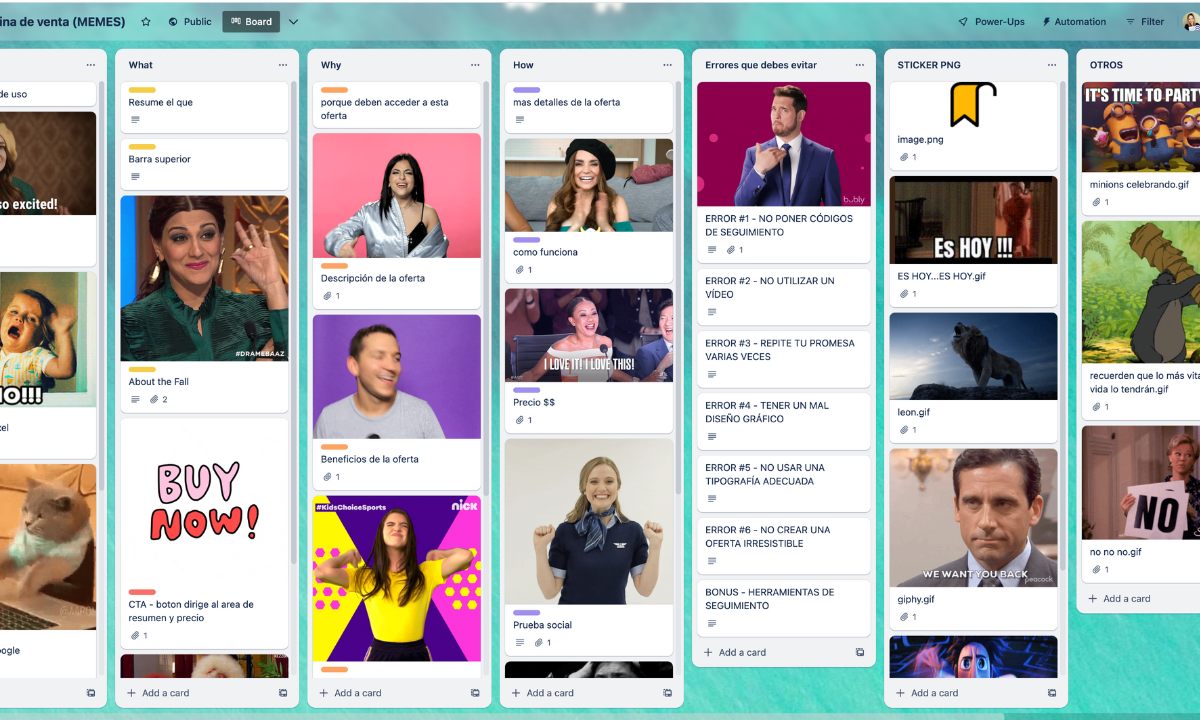The width and height of the screenshot is (1200, 720).
Task: Open the About the Fall card
Action: 205,303
